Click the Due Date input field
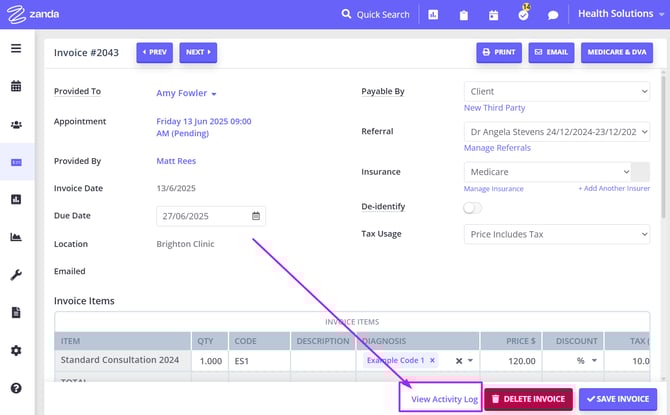The width and height of the screenshot is (670, 415). click(x=203, y=215)
